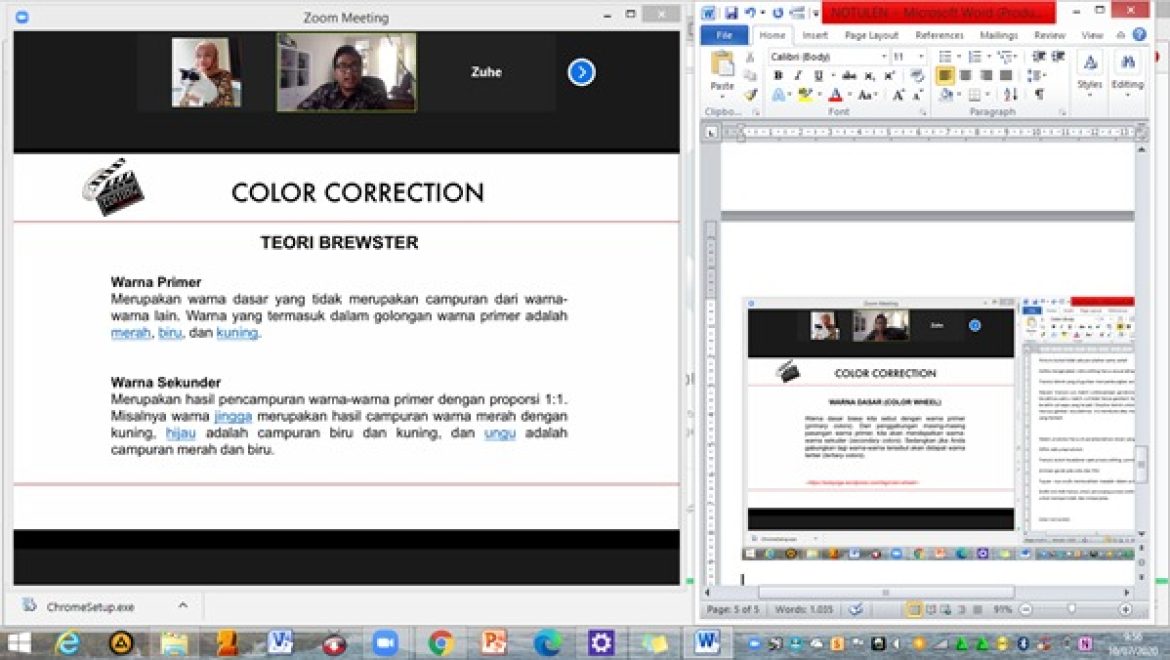
Task: Click the sort icon in the Paragraph group
Action: pos(1012,94)
